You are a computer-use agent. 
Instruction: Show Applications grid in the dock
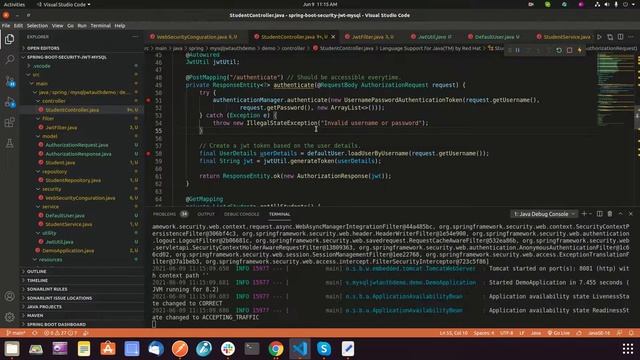click(628, 349)
